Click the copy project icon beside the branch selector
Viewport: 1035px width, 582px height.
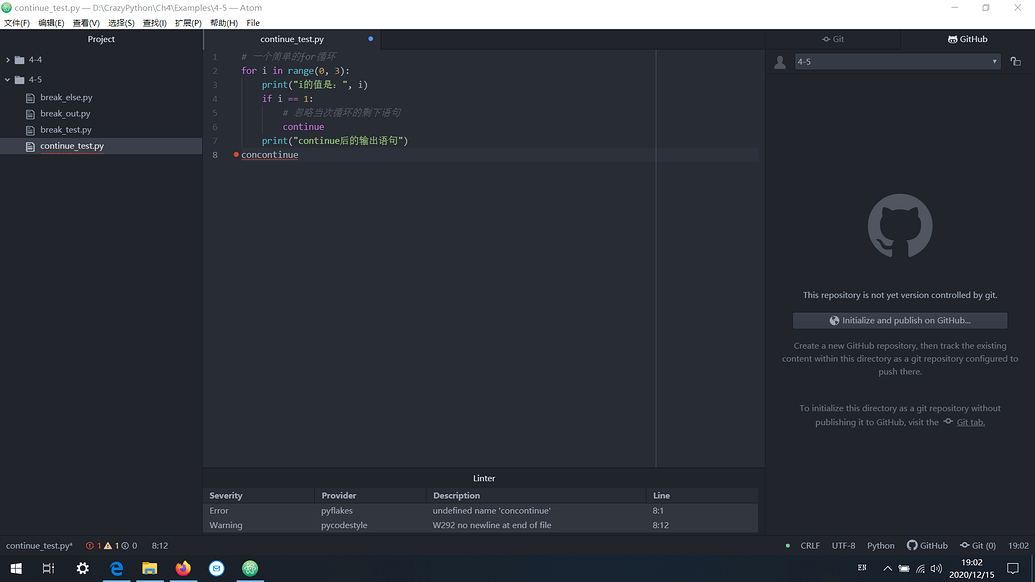(x=1014, y=61)
